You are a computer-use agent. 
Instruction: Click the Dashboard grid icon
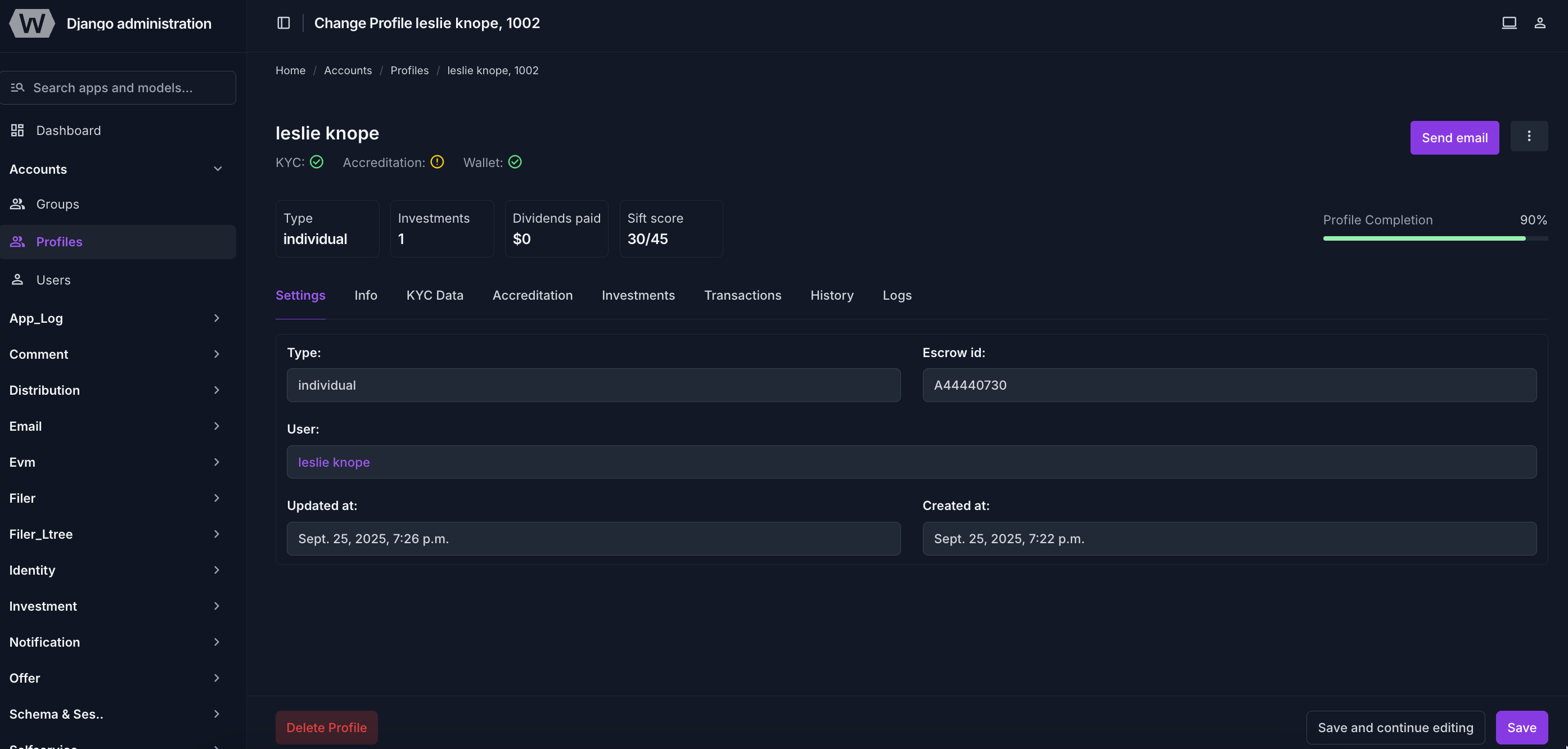[x=17, y=130]
